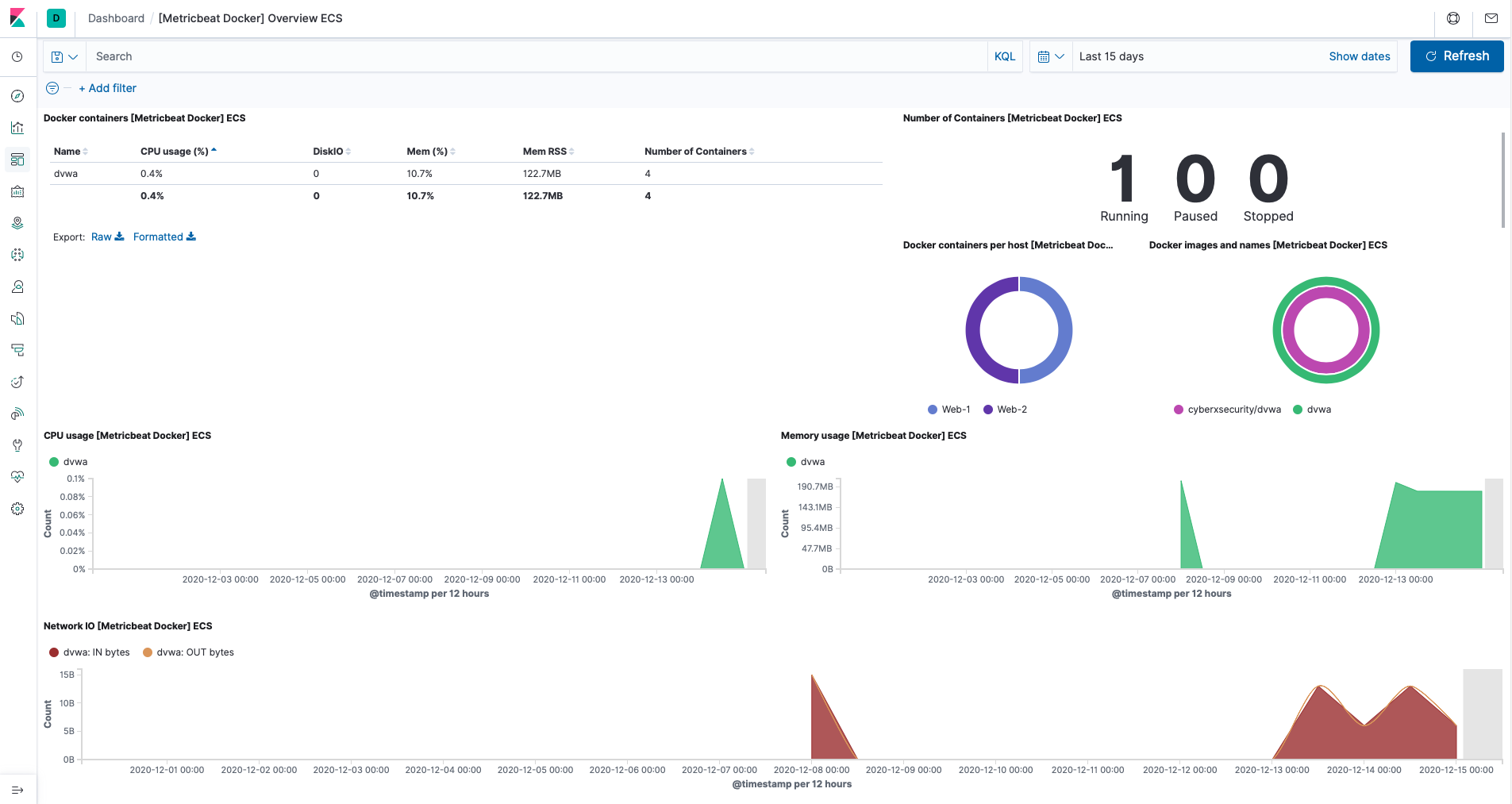
Task: Open the Help menu icon in header
Action: pos(1453,18)
